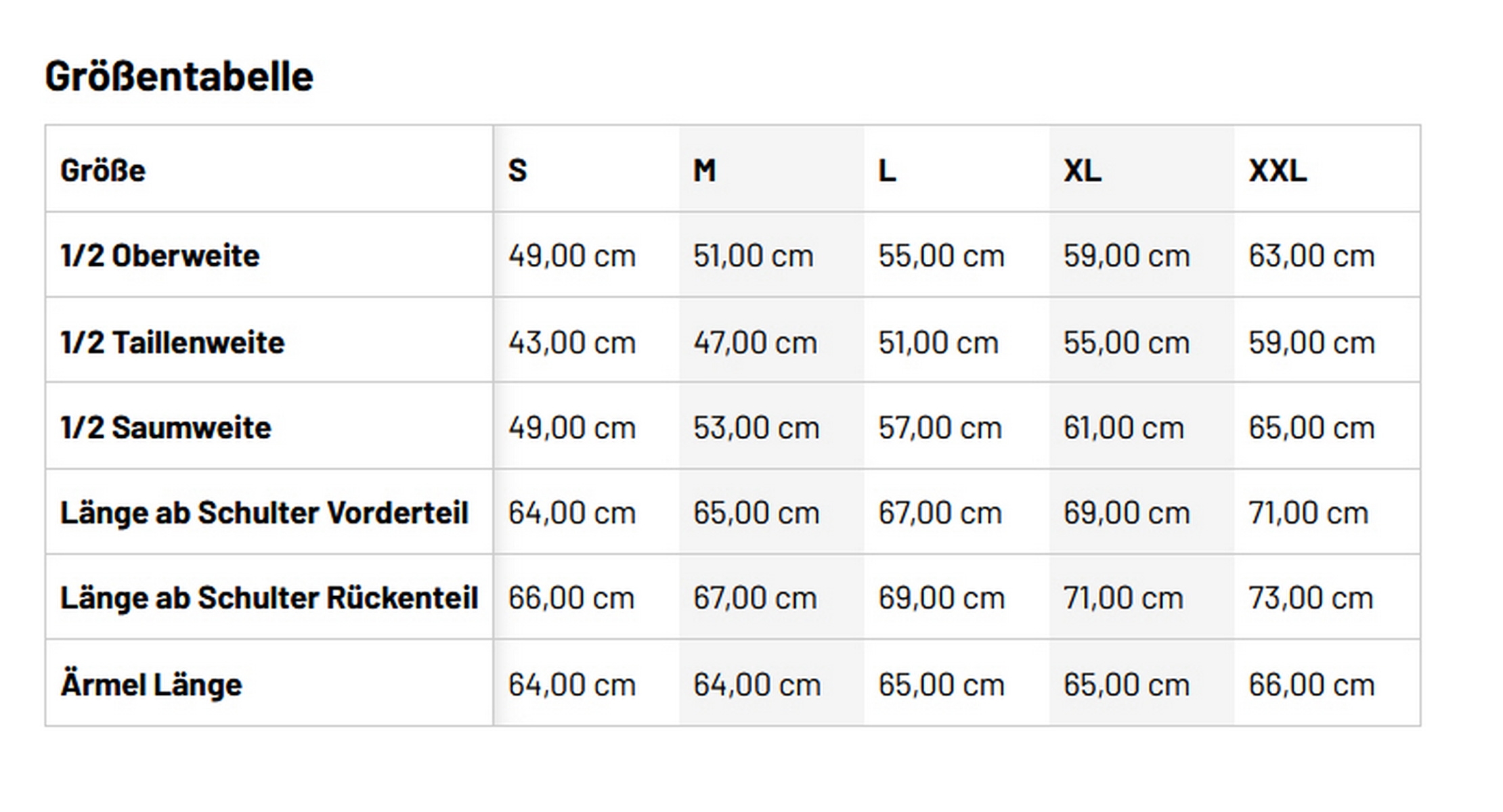Select the 66,00 cm Ärmel Länge value
Viewport: 1503px width, 812px height.
pos(1311,684)
